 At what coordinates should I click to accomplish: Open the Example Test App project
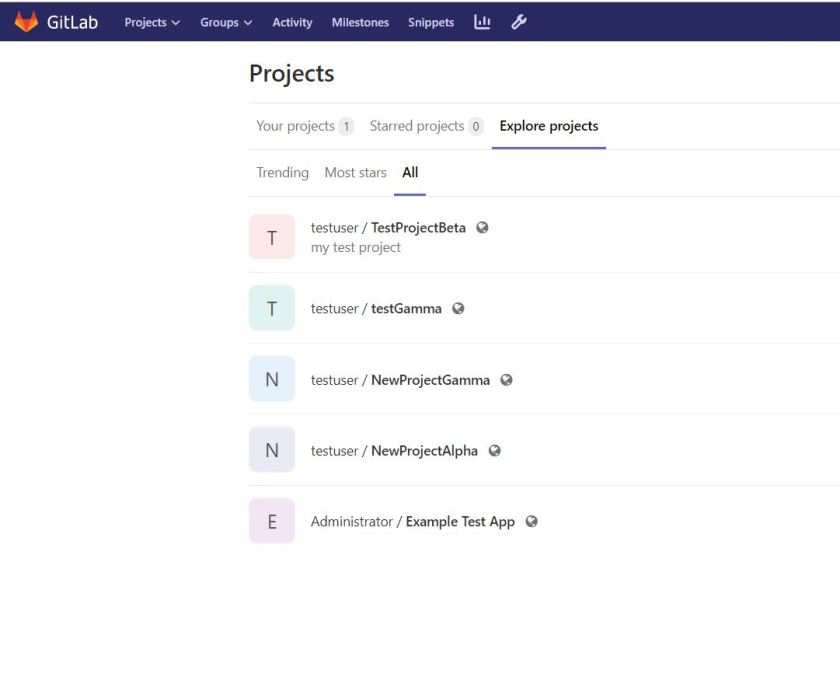click(460, 521)
